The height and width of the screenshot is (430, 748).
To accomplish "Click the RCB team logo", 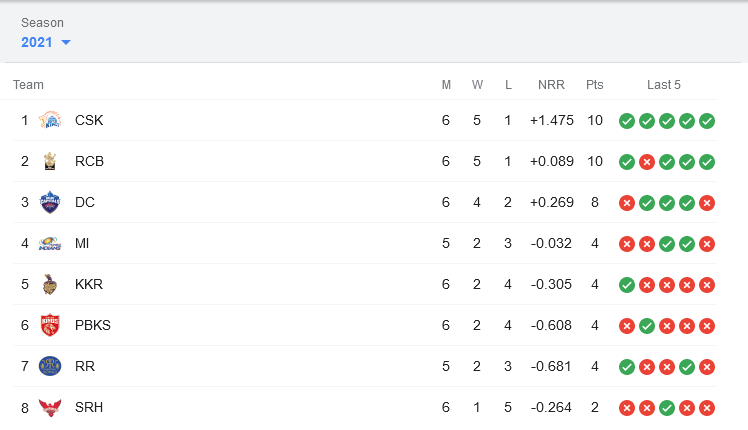I will [50, 161].
